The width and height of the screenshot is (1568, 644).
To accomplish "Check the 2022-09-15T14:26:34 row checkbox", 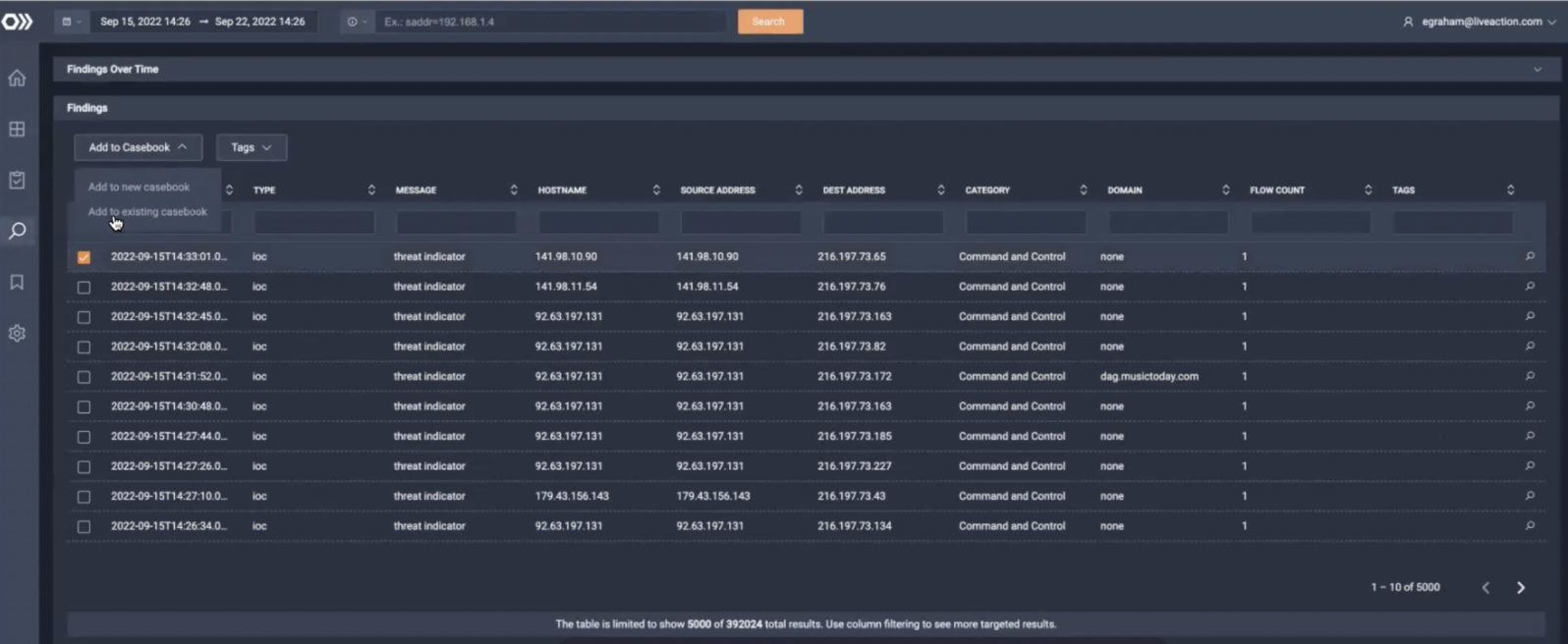I will [x=84, y=527].
